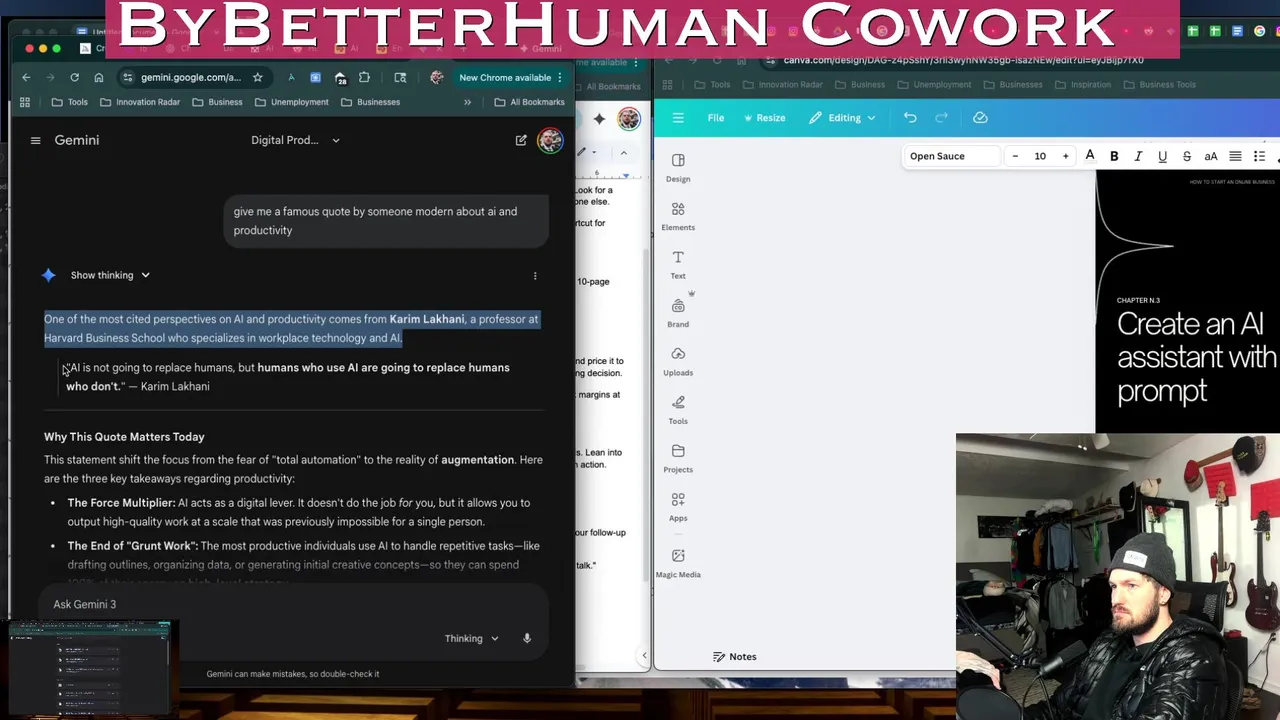Image resolution: width=1280 pixels, height=720 pixels.
Task: Toggle strikethrough formatting in Canva
Action: pos(1186,156)
